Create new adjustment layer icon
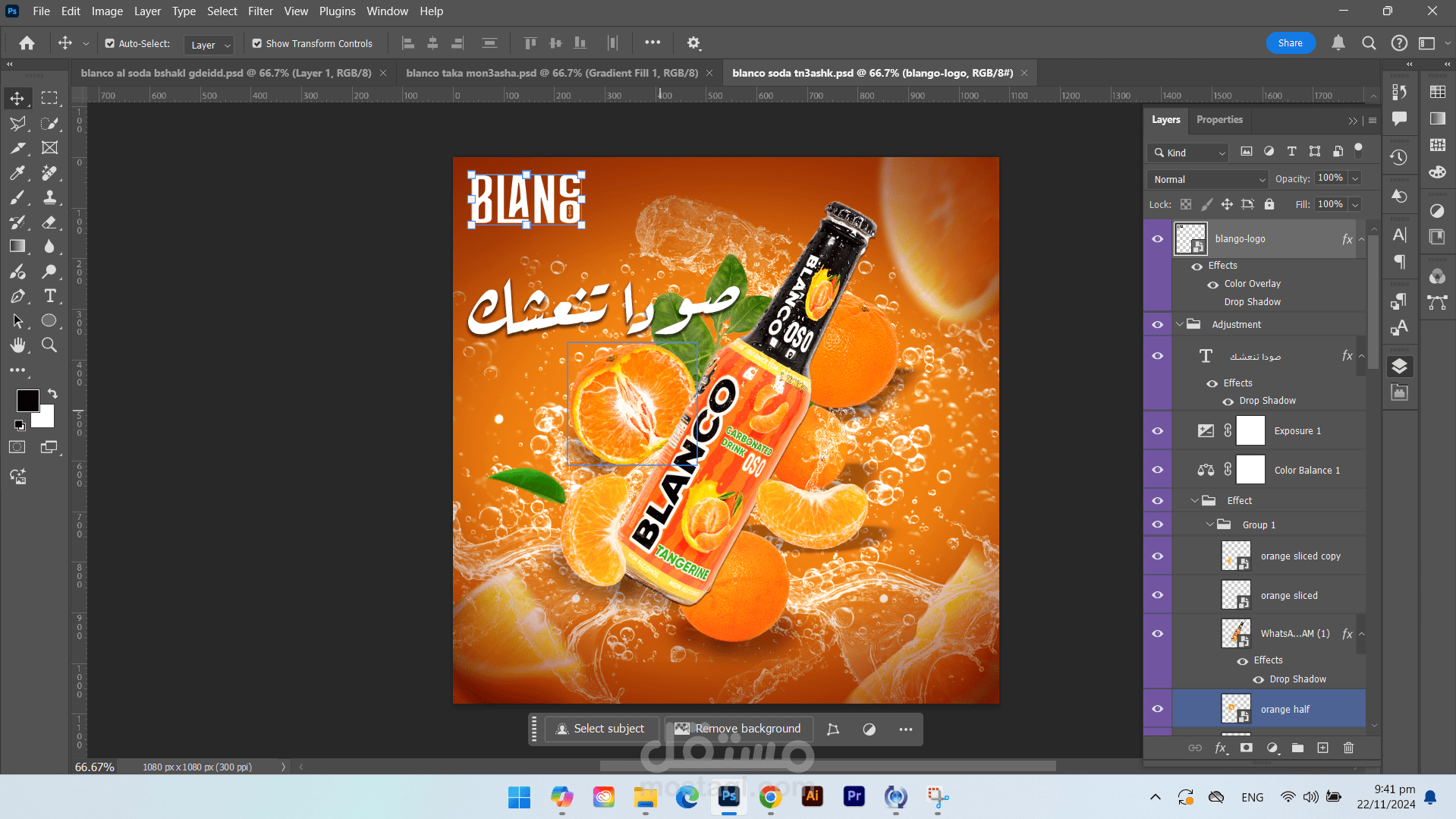This screenshot has height=819, width=1456. tap(1272, 748)
